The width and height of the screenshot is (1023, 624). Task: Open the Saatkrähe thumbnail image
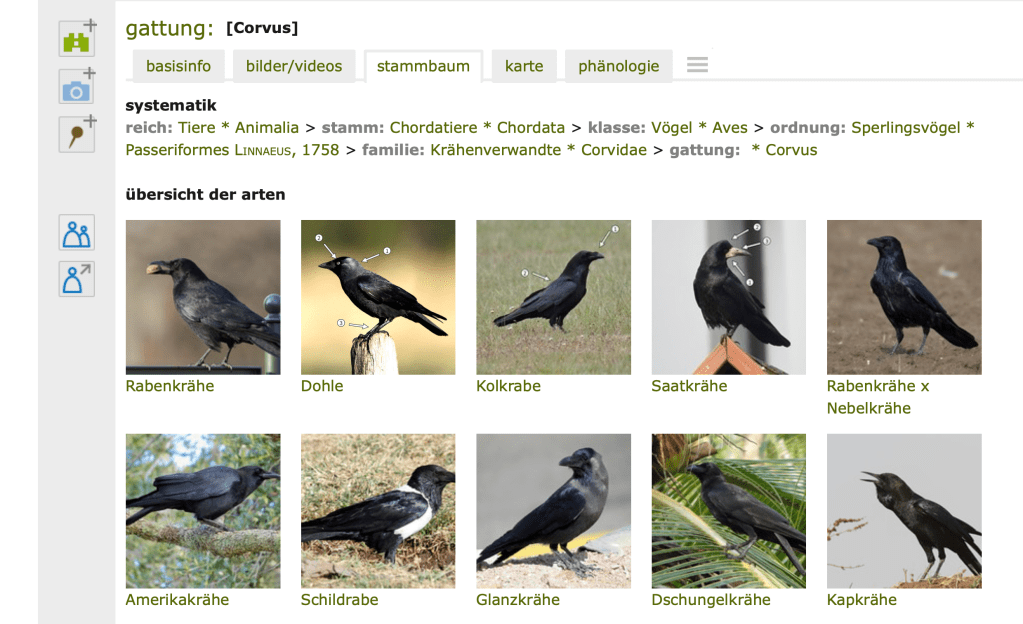[x=728, y=297]
